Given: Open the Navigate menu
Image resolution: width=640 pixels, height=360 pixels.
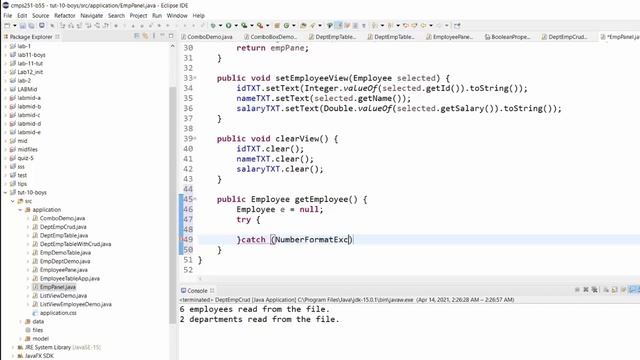Looking at the screenshot, I should pyautogui.click(x=91, y=16).
